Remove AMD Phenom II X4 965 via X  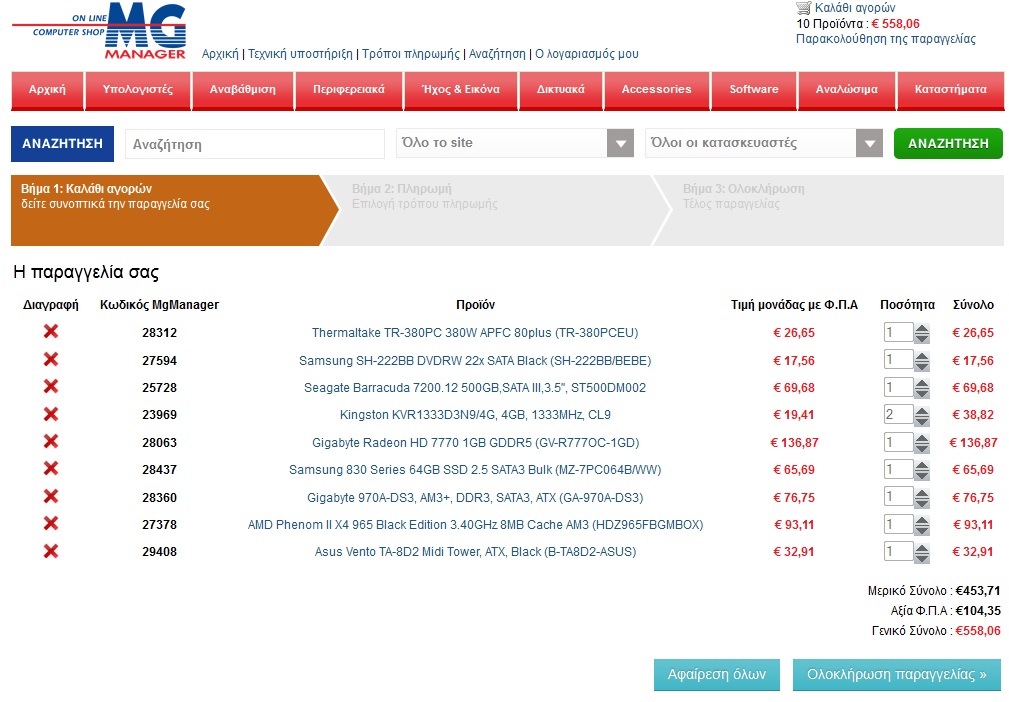(x=51, y=523)
